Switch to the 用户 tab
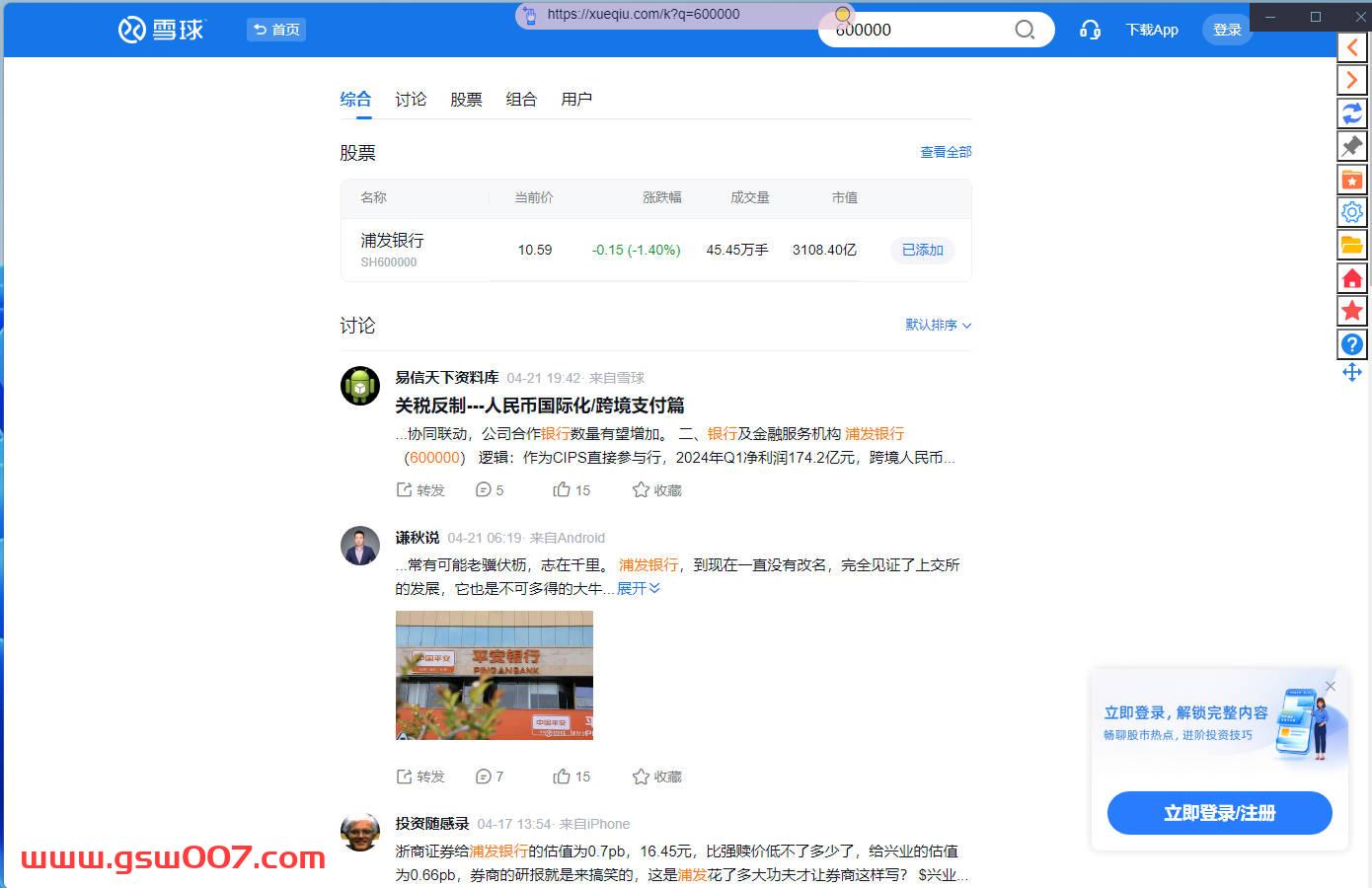The height and width of the screenshot is (888, 1372). point(576,99)
